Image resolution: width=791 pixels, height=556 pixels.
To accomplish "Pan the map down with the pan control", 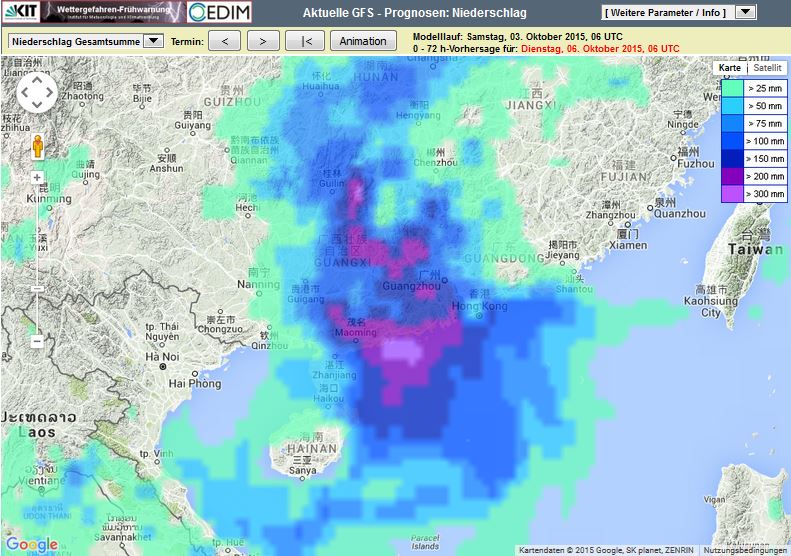I will click(x=37, y=105).
